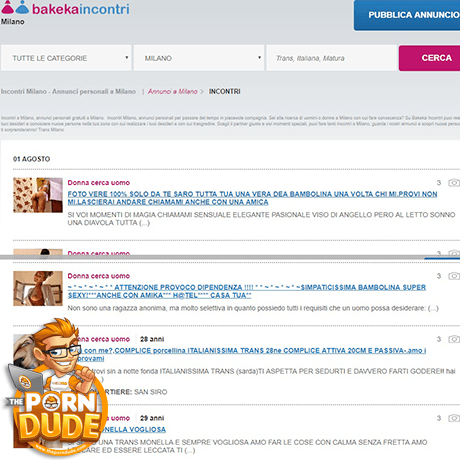Open the Milano city dropdown

199,58
